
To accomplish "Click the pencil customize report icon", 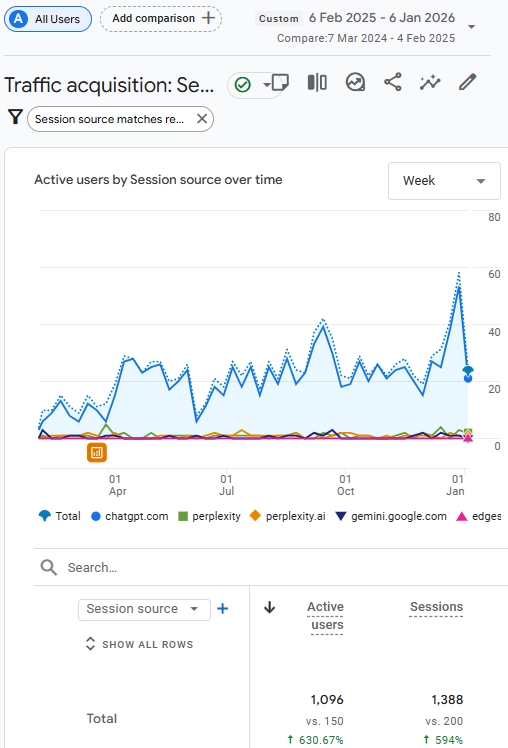I will coord(467,82).
